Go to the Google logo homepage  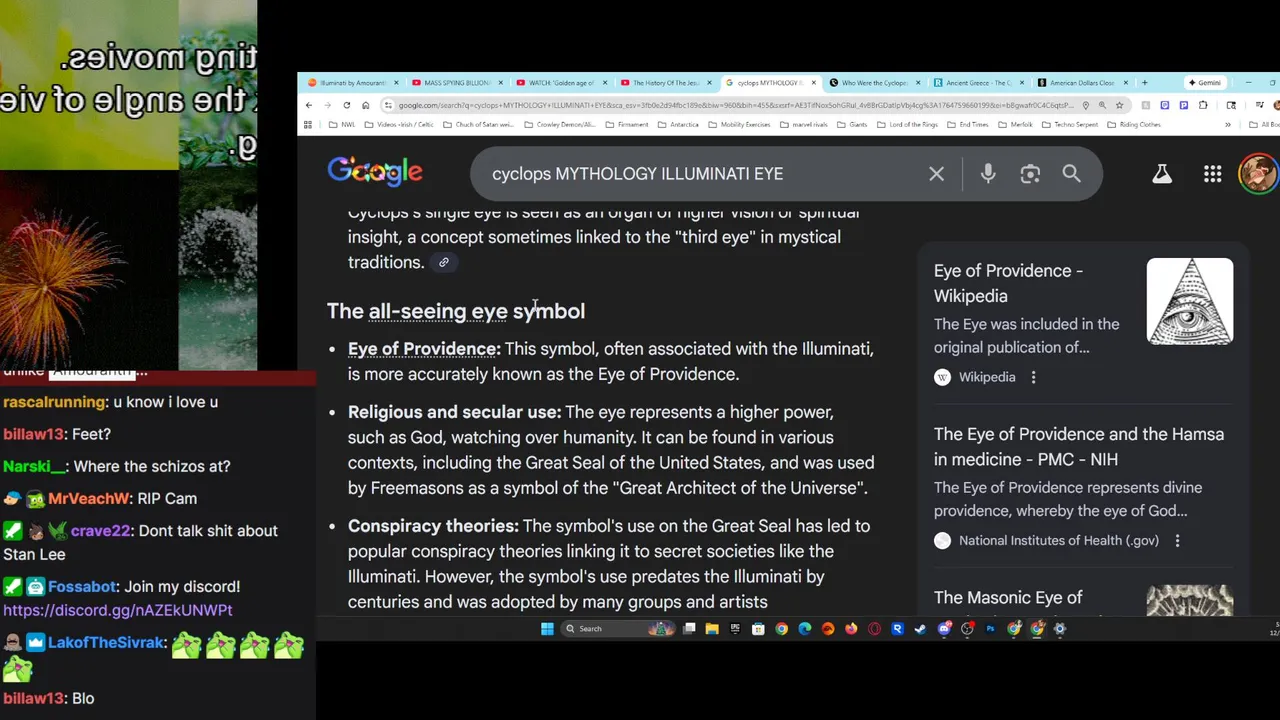(x=375, y=172)
